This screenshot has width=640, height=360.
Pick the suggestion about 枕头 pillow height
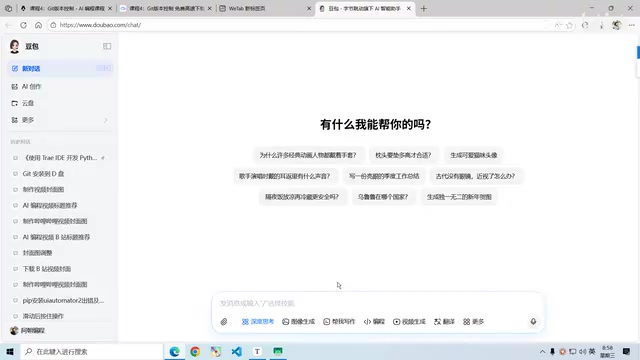[403, 155]
